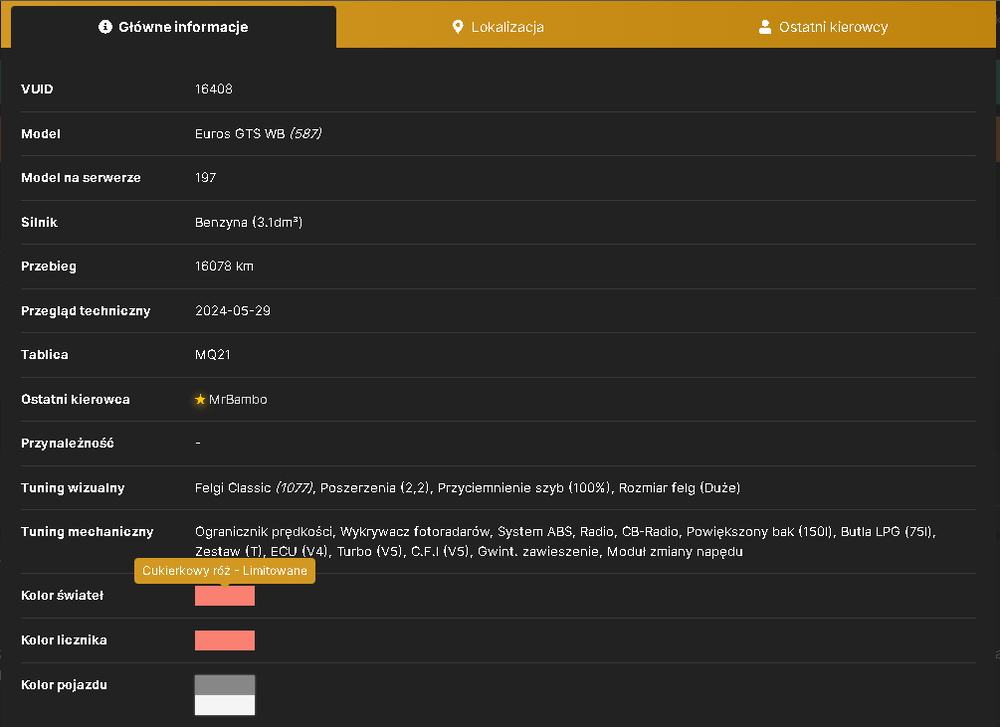This screenshot has width=1000, height=727.
Task: Select the model text Euros GTS WB
Action: click(x=240, y=133)
